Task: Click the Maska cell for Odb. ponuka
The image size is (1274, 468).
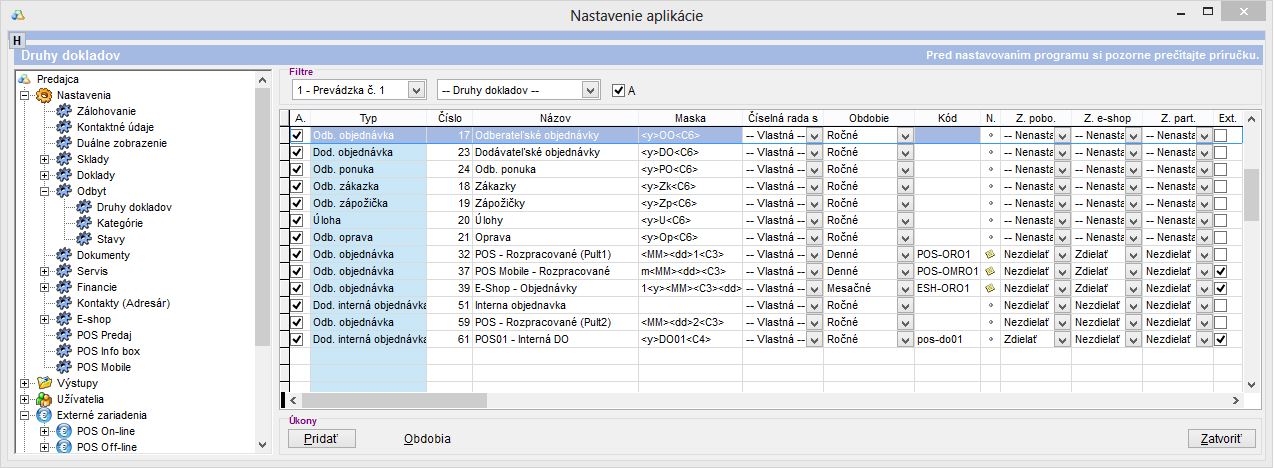Action: pyautogui.click(x=688, y=169)
